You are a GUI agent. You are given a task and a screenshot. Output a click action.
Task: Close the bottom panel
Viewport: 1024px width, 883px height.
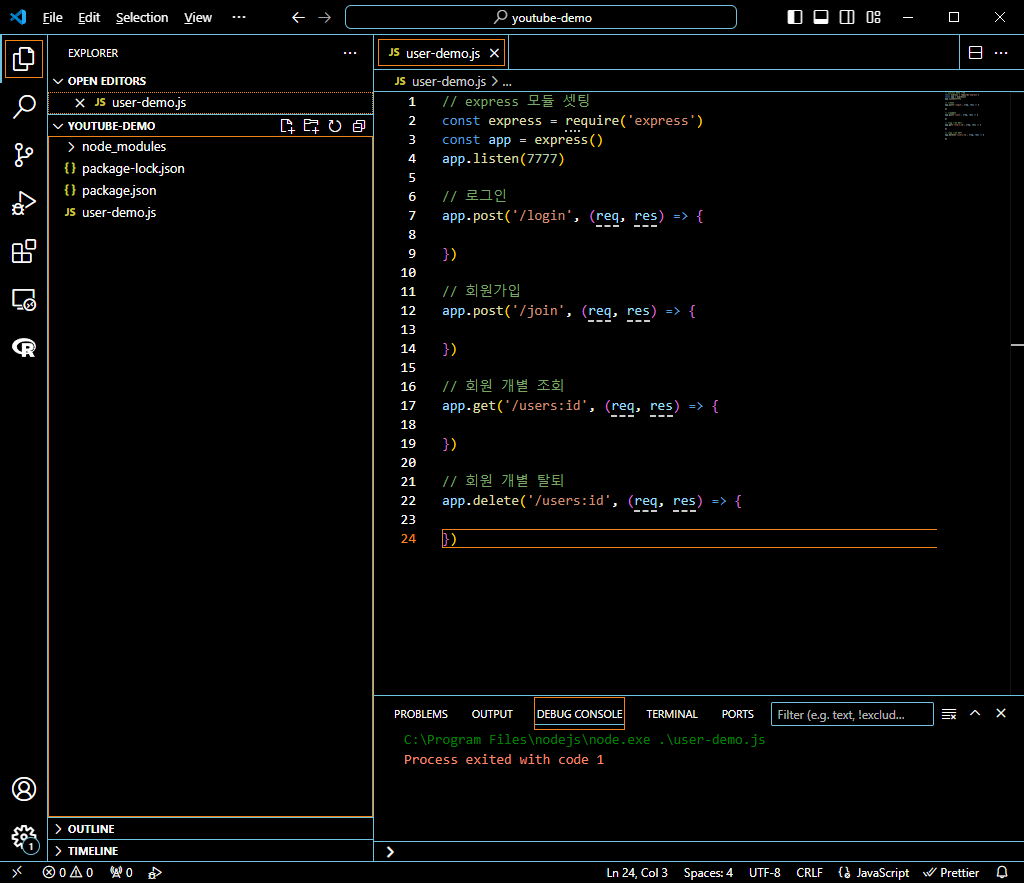coord(1001,714)
